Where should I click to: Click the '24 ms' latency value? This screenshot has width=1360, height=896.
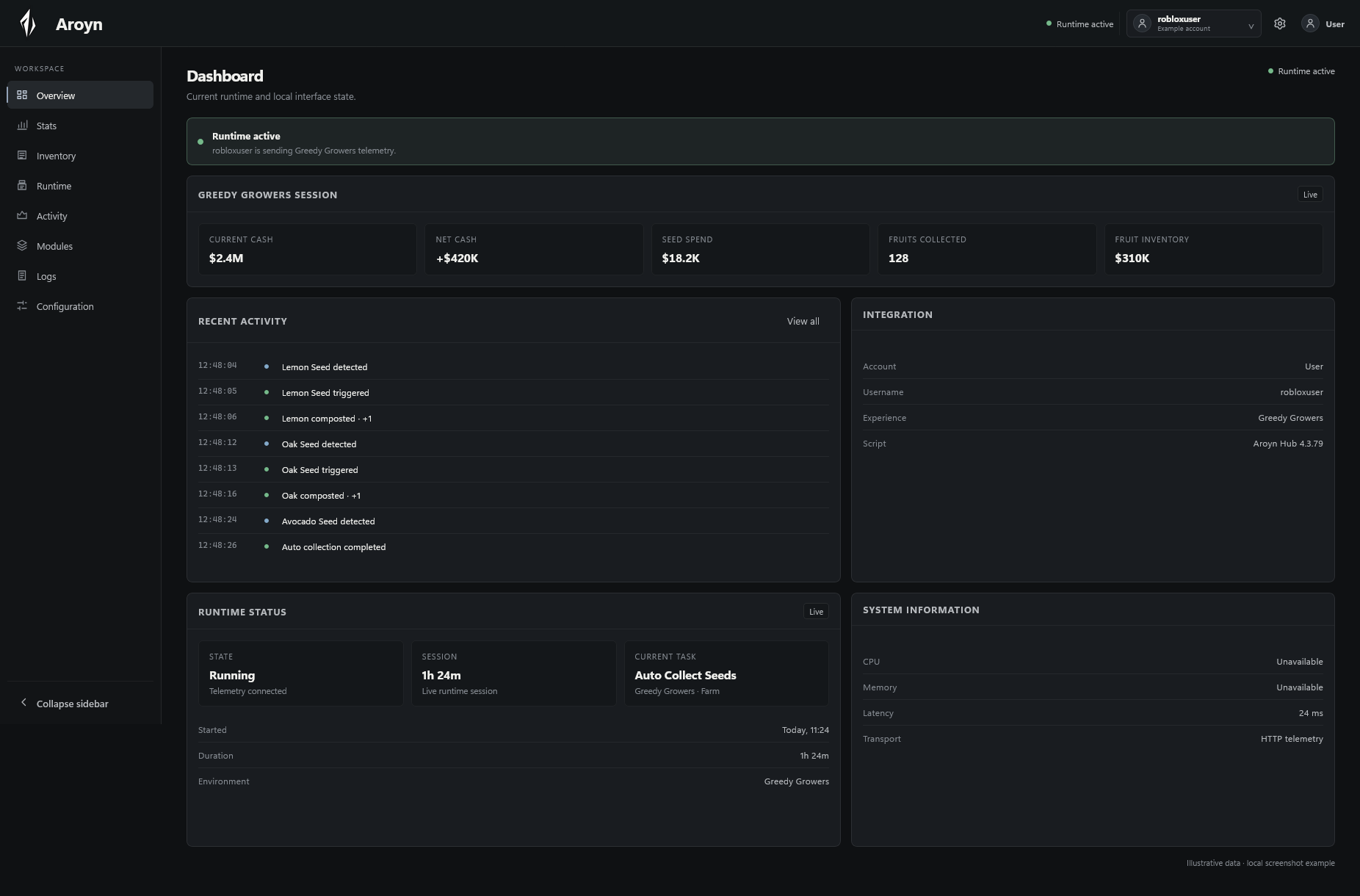coord(1311,713)
